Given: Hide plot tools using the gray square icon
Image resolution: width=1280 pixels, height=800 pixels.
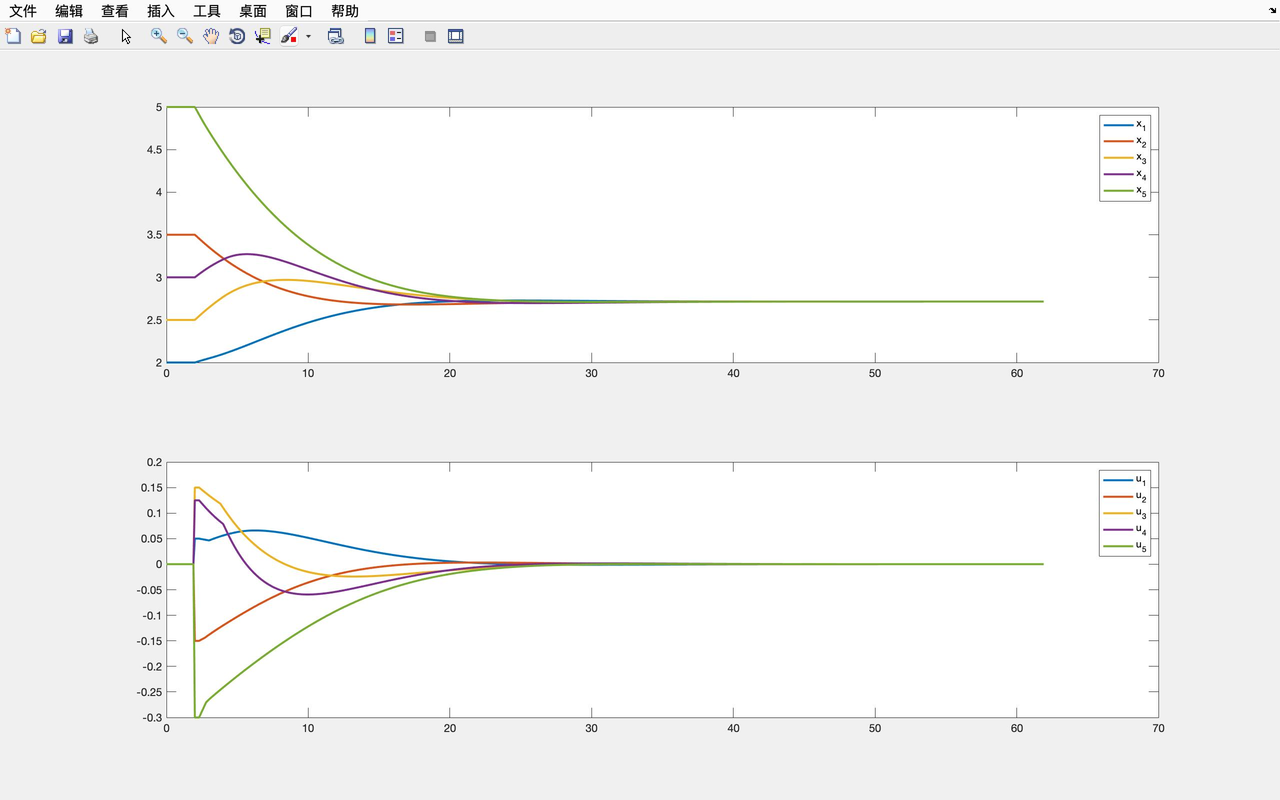Looking at the screenshot, I should point(430,36).
